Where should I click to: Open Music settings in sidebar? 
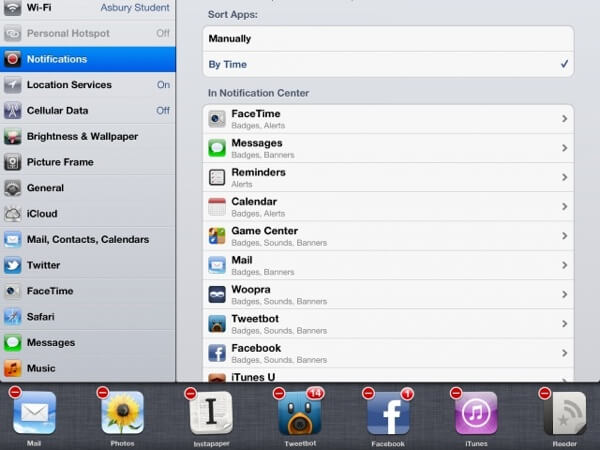tap(88, 368)
